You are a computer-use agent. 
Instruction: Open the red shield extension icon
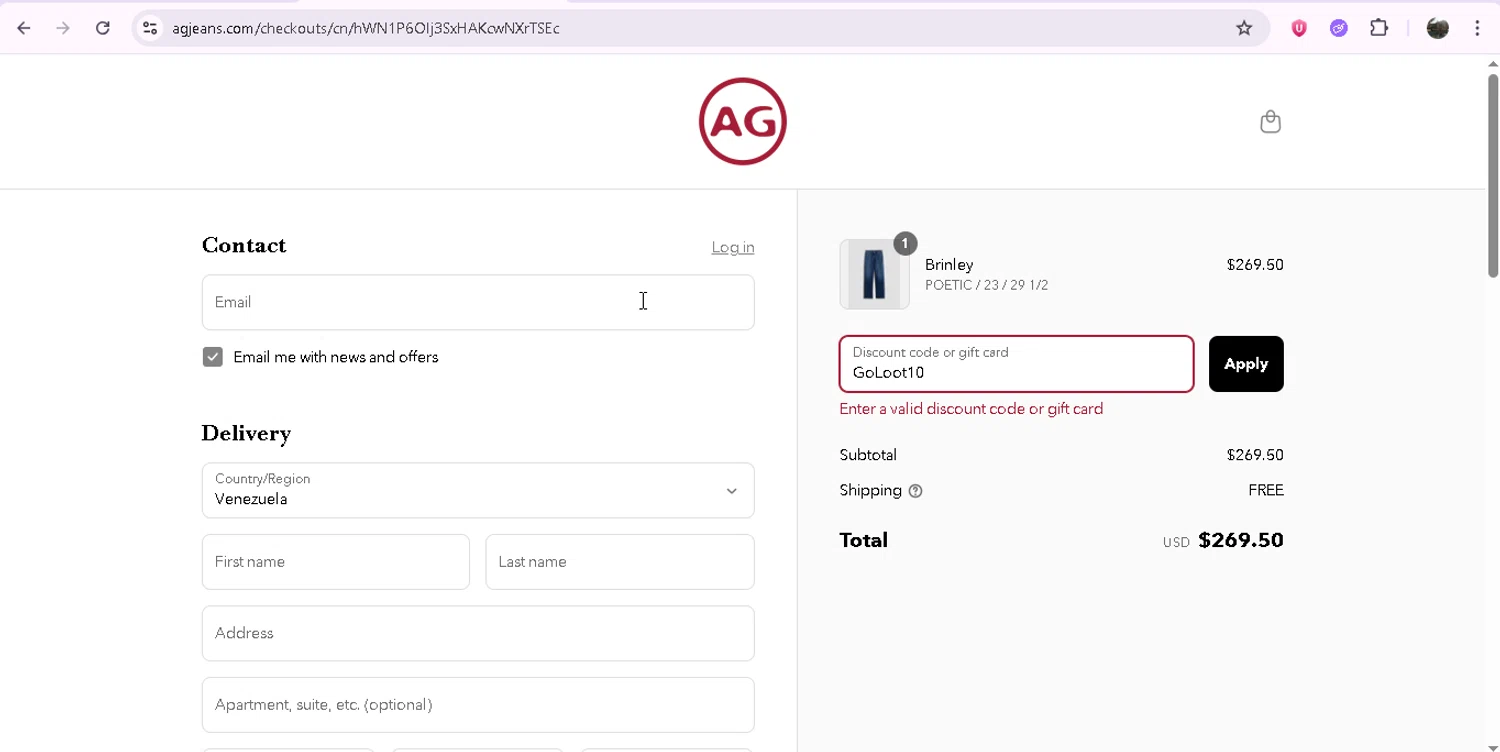pos(1299,28)
